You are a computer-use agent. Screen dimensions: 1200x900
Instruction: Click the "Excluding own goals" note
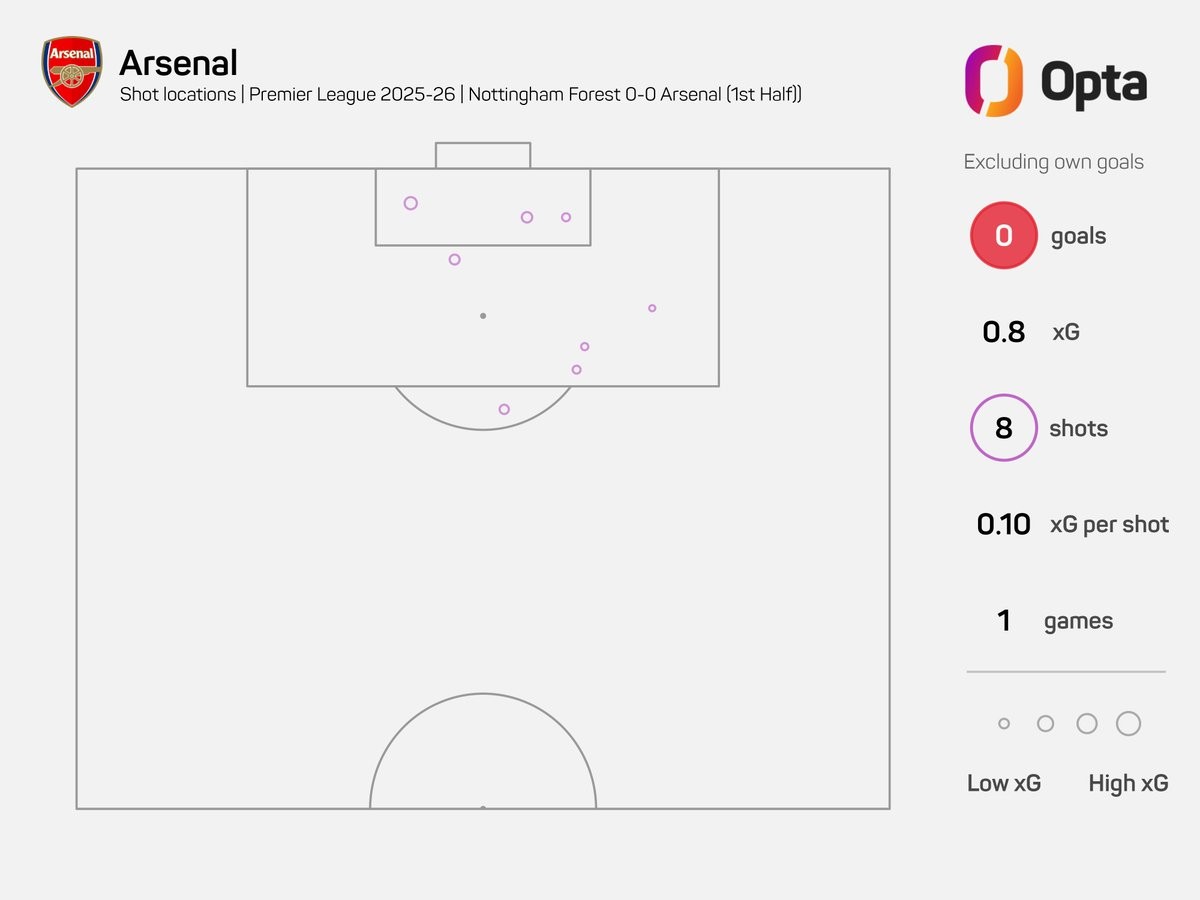1053,162
